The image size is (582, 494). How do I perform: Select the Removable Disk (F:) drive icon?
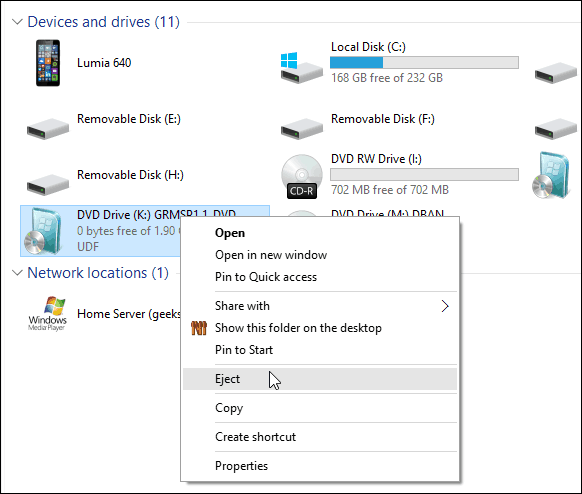coord(301,128)
